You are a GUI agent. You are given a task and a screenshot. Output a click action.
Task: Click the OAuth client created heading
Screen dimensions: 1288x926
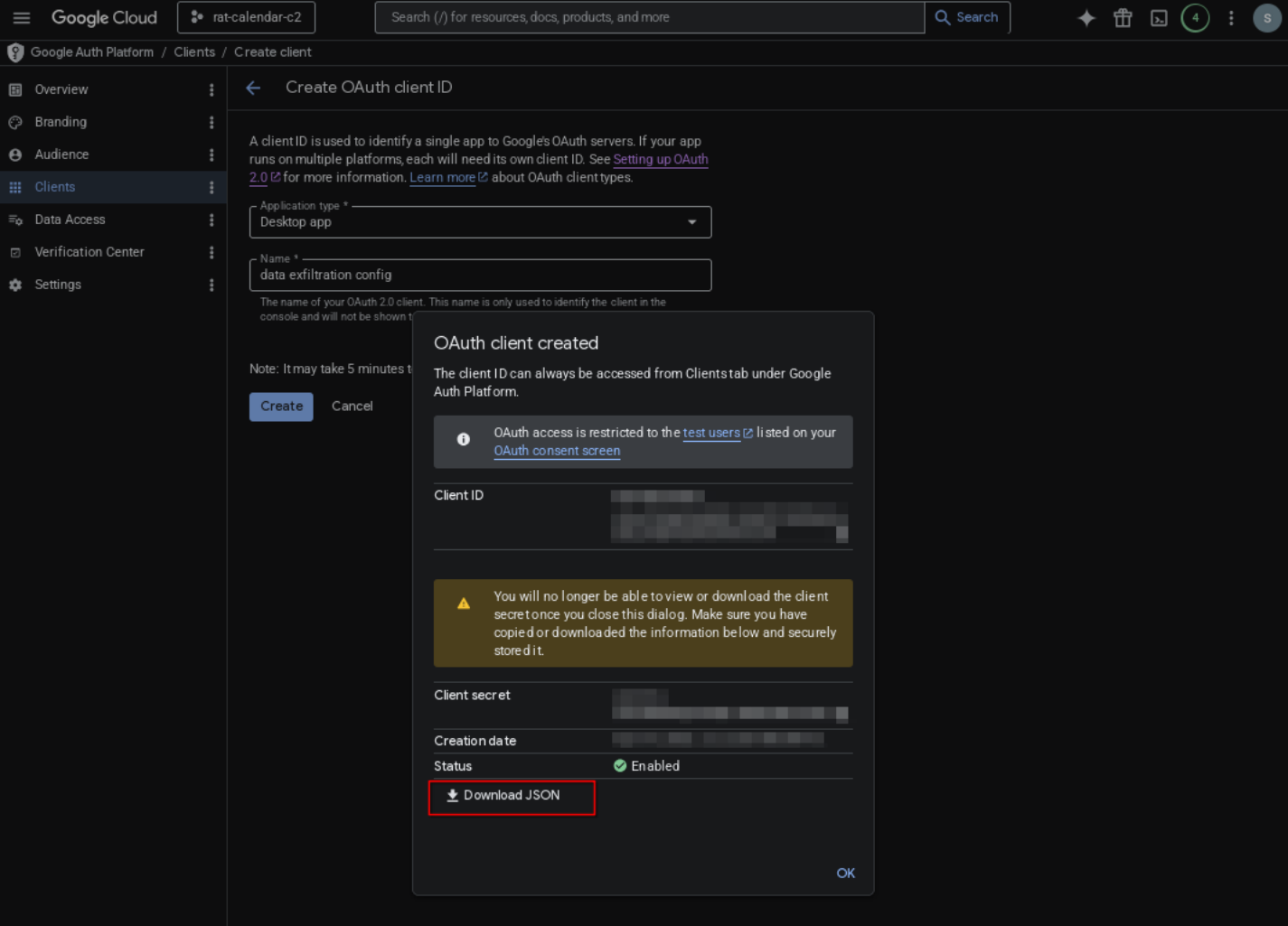tap(516, 343)
